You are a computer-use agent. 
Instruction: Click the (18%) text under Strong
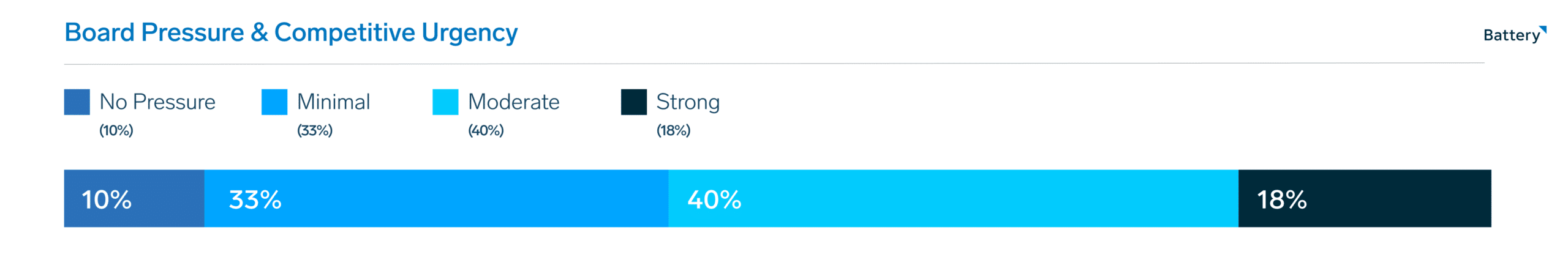673,130
